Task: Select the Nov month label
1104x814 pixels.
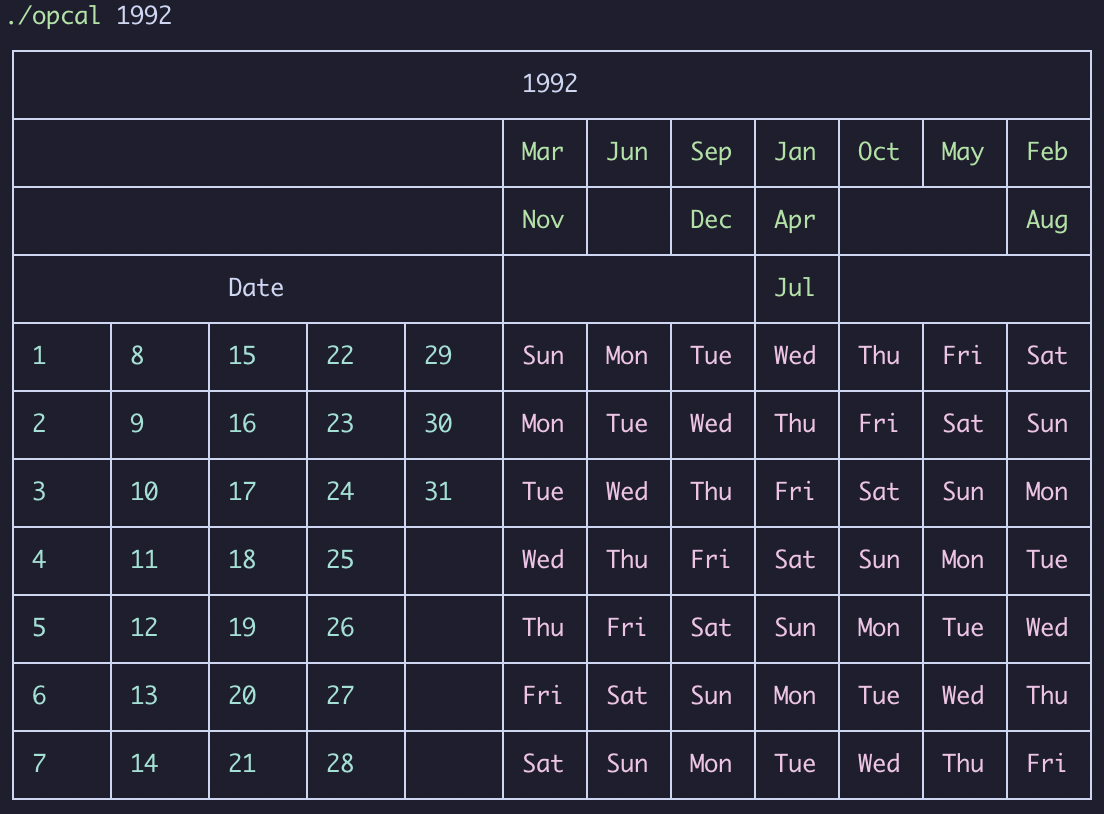Action: click(x=543, y=220)
